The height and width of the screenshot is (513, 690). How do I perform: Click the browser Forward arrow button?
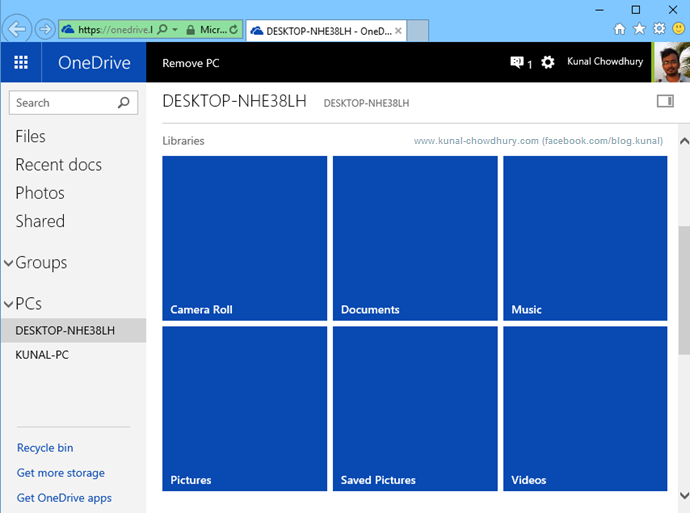click(44, 29)
